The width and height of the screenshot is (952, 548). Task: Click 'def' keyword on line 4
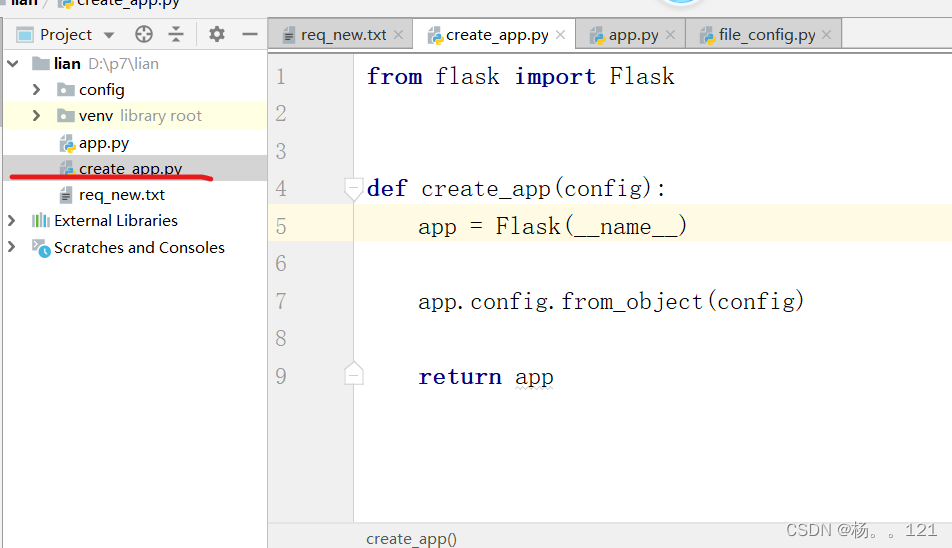tap(387, 189)
